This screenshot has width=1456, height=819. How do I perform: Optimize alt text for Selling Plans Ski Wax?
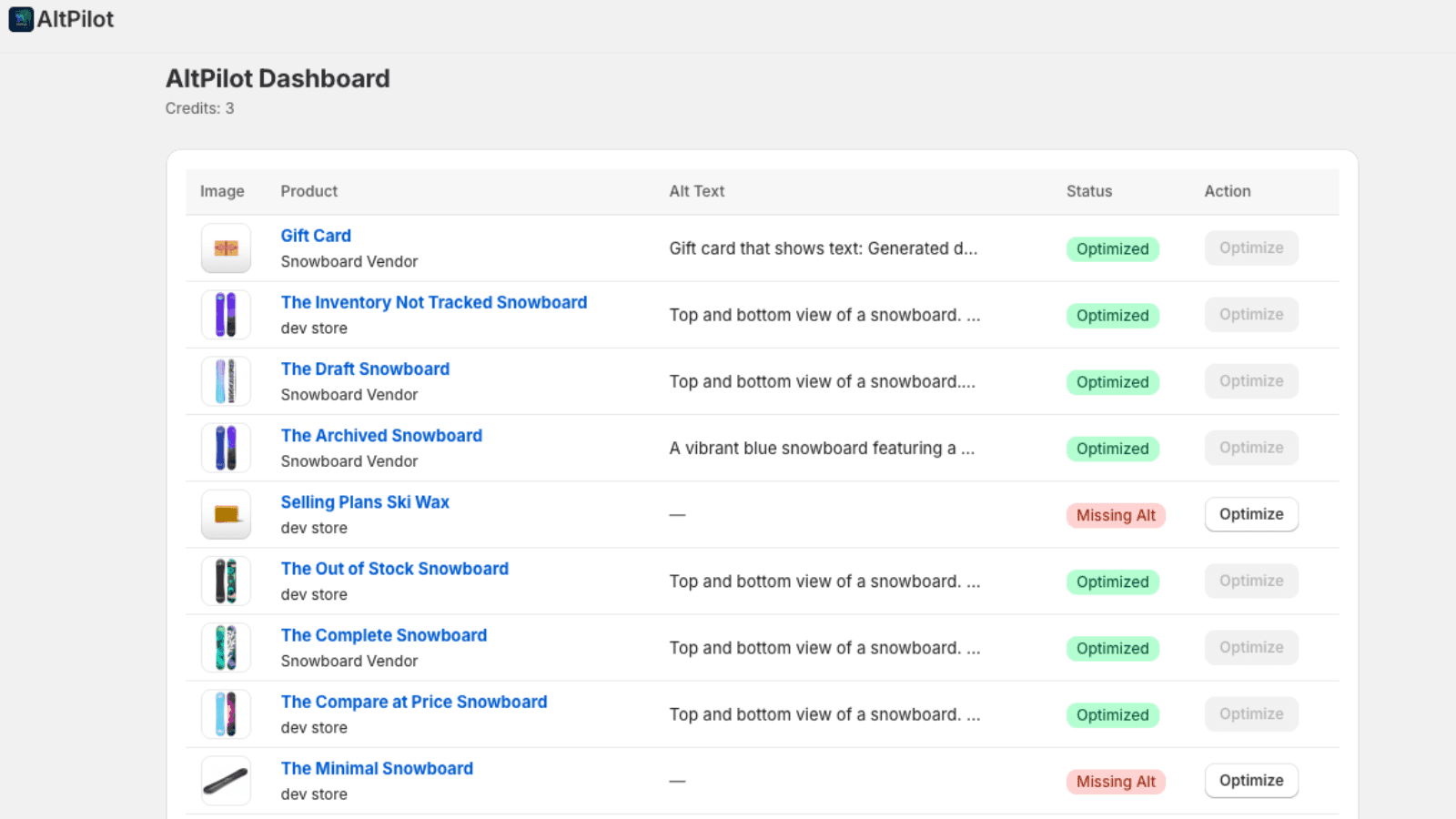coord(1250,514)
